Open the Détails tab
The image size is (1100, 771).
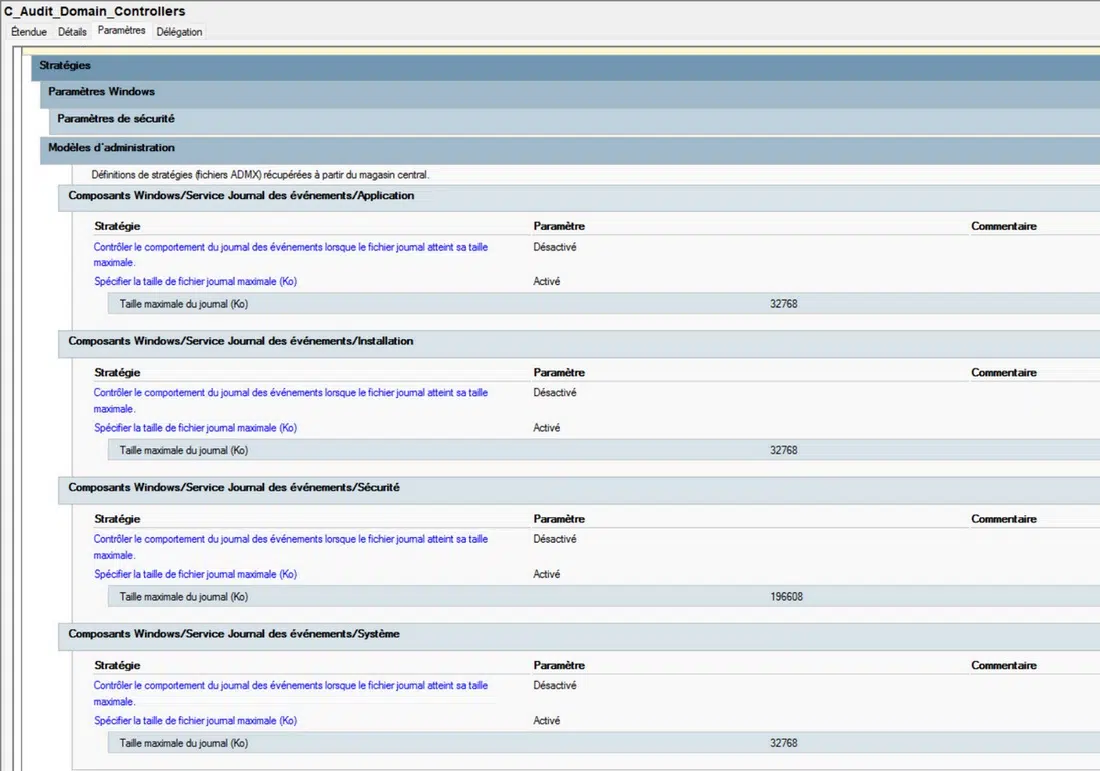click(x=72, y=32)
